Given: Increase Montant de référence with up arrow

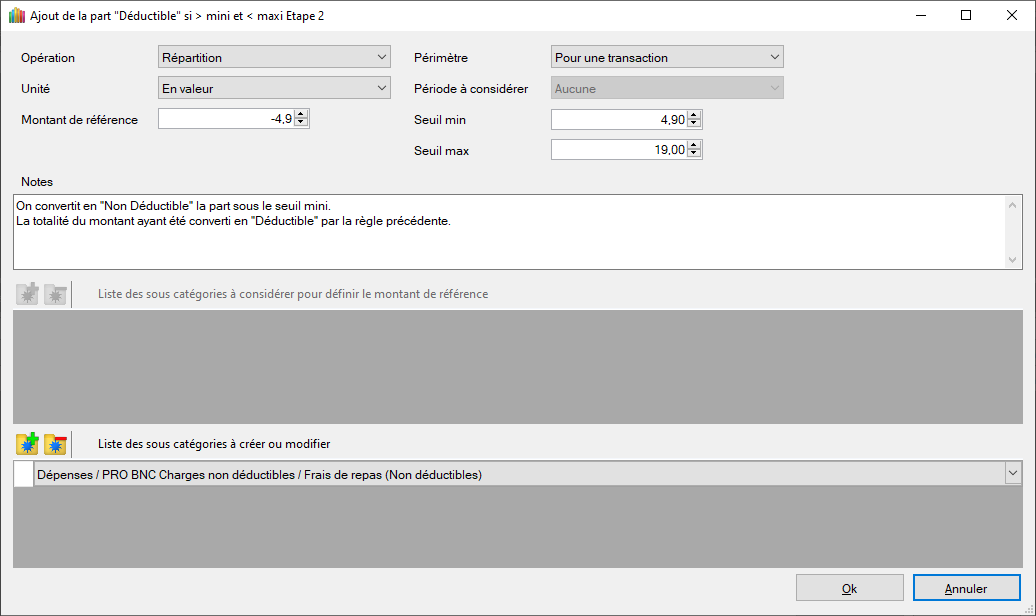Looking at the screenshot, I should (302, 115).
